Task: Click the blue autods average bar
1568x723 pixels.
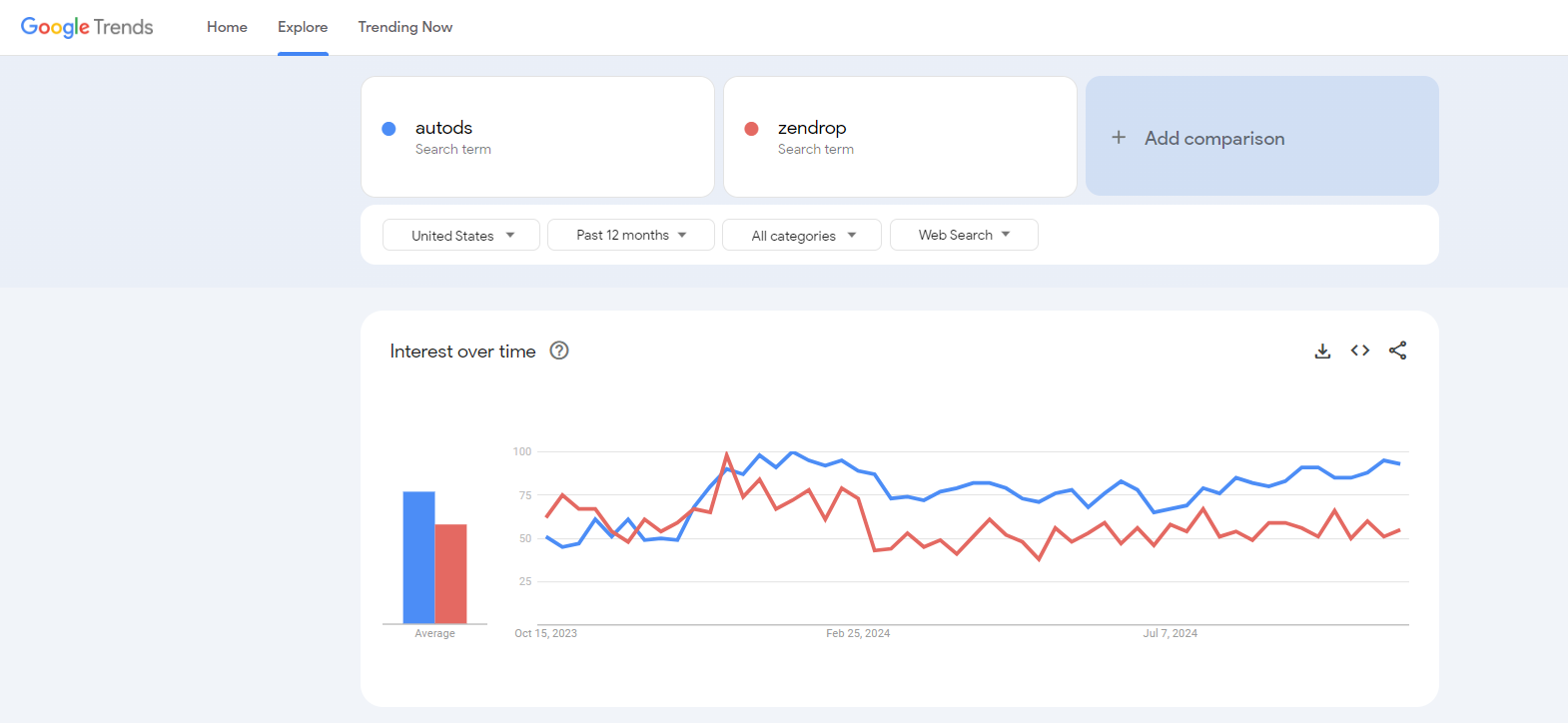Action: point(418,557)
